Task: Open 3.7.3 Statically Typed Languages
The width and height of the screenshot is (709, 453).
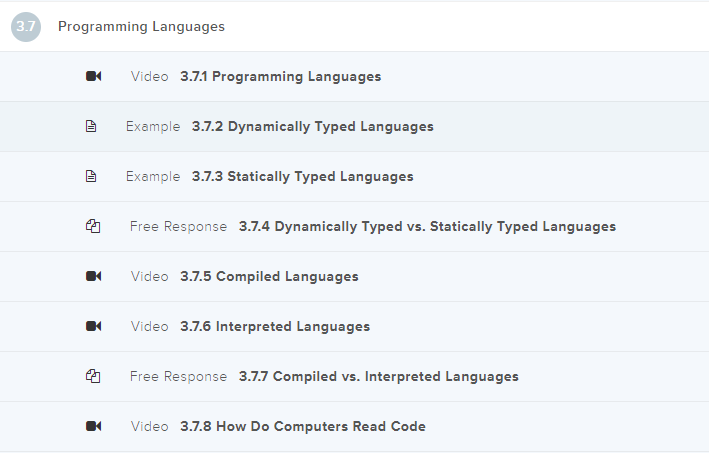Action: coord(302,177)
